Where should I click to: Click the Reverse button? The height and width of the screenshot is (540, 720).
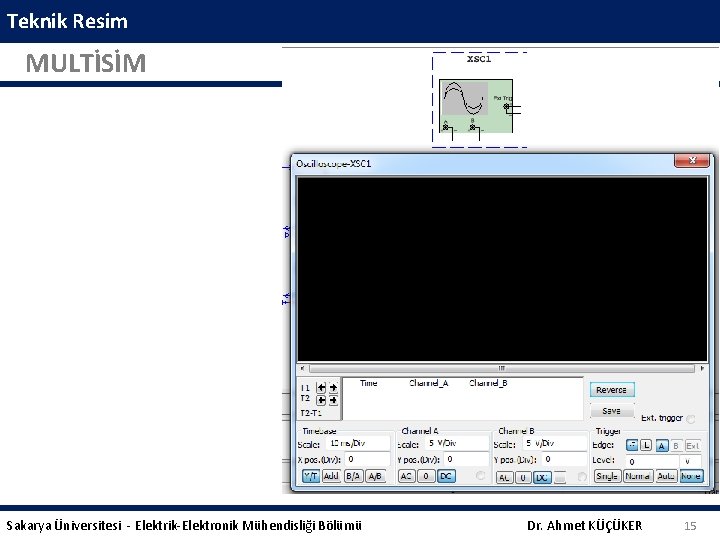tap(612, 390)
